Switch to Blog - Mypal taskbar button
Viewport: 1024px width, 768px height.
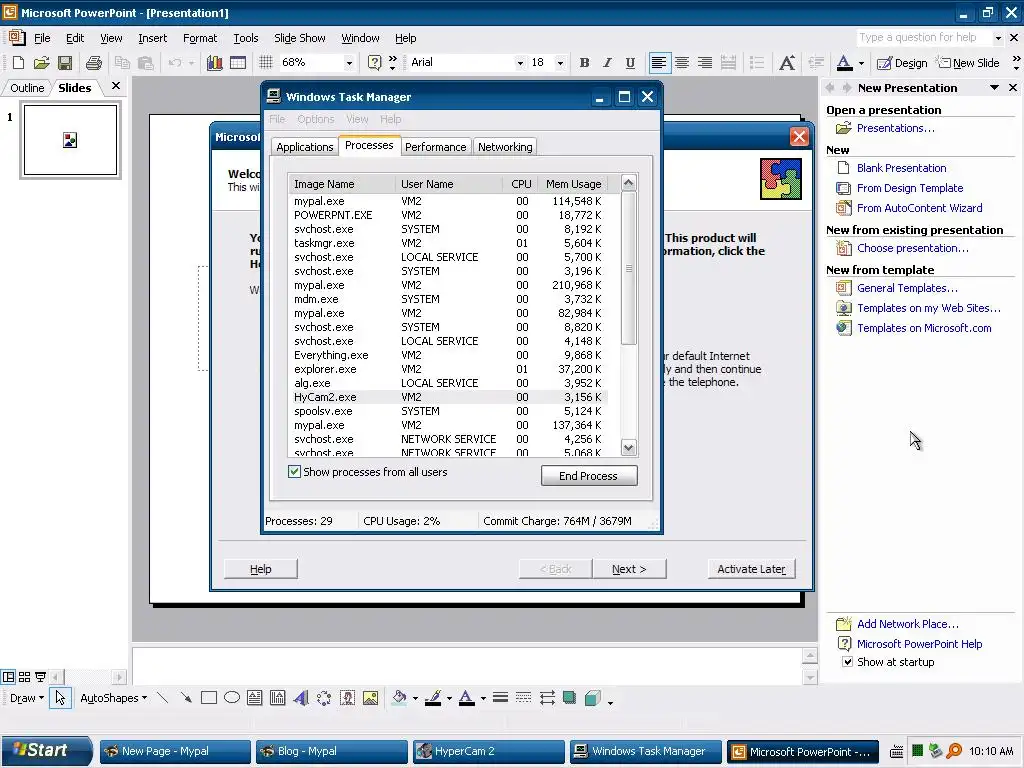[x=332, y=752]
